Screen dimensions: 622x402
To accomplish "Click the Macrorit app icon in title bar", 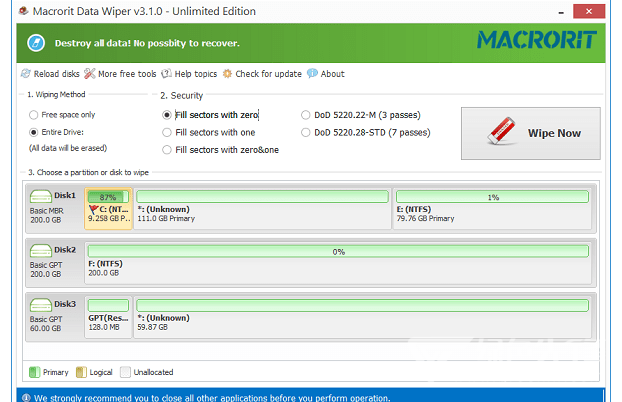I will pos(23,11).
